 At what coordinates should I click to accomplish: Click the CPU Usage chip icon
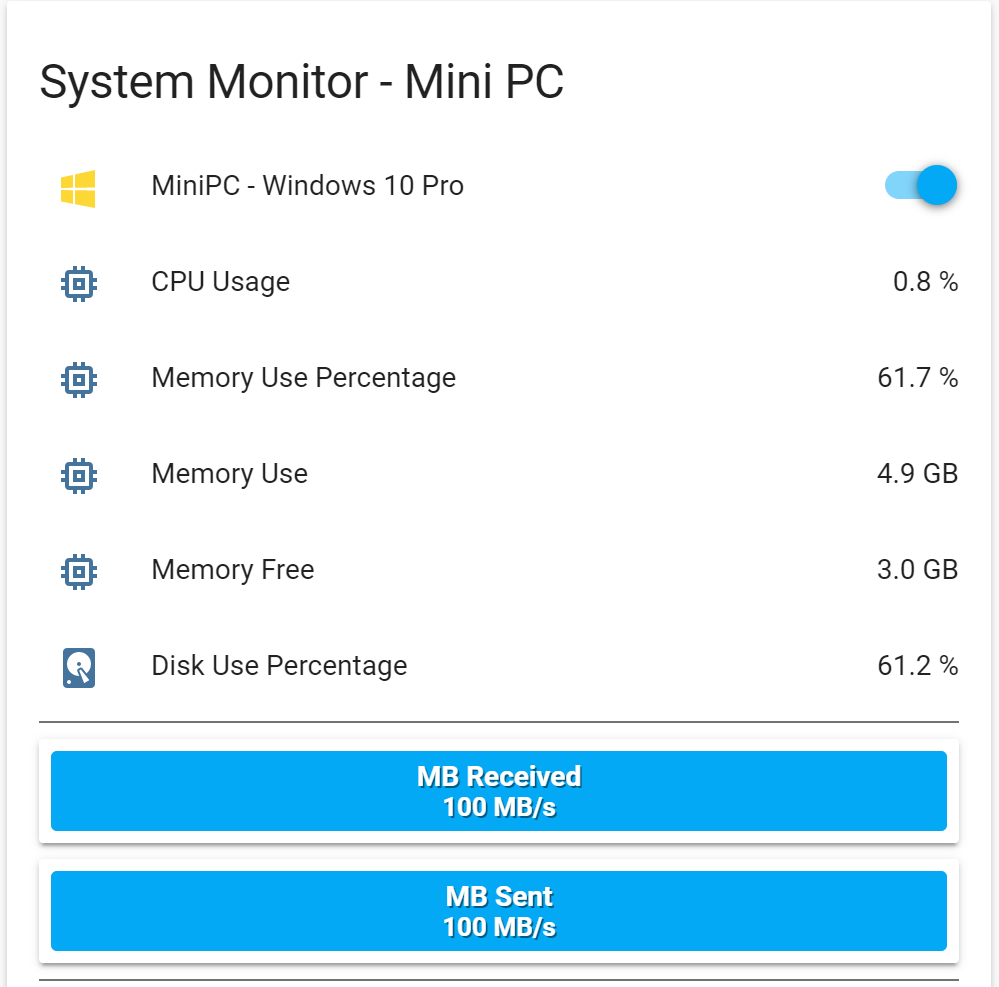78,283
